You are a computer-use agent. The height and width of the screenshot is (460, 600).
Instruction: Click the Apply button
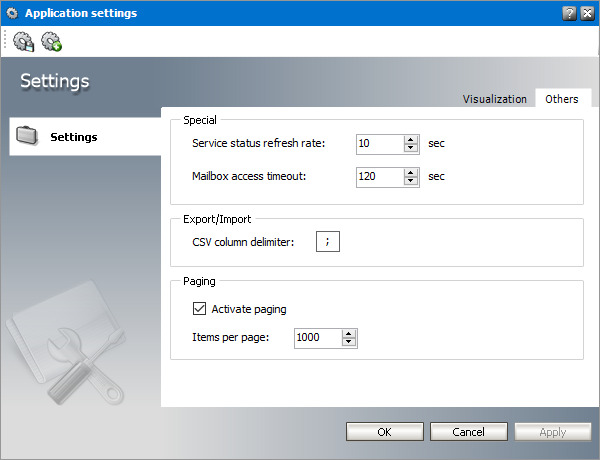(553, 432)
